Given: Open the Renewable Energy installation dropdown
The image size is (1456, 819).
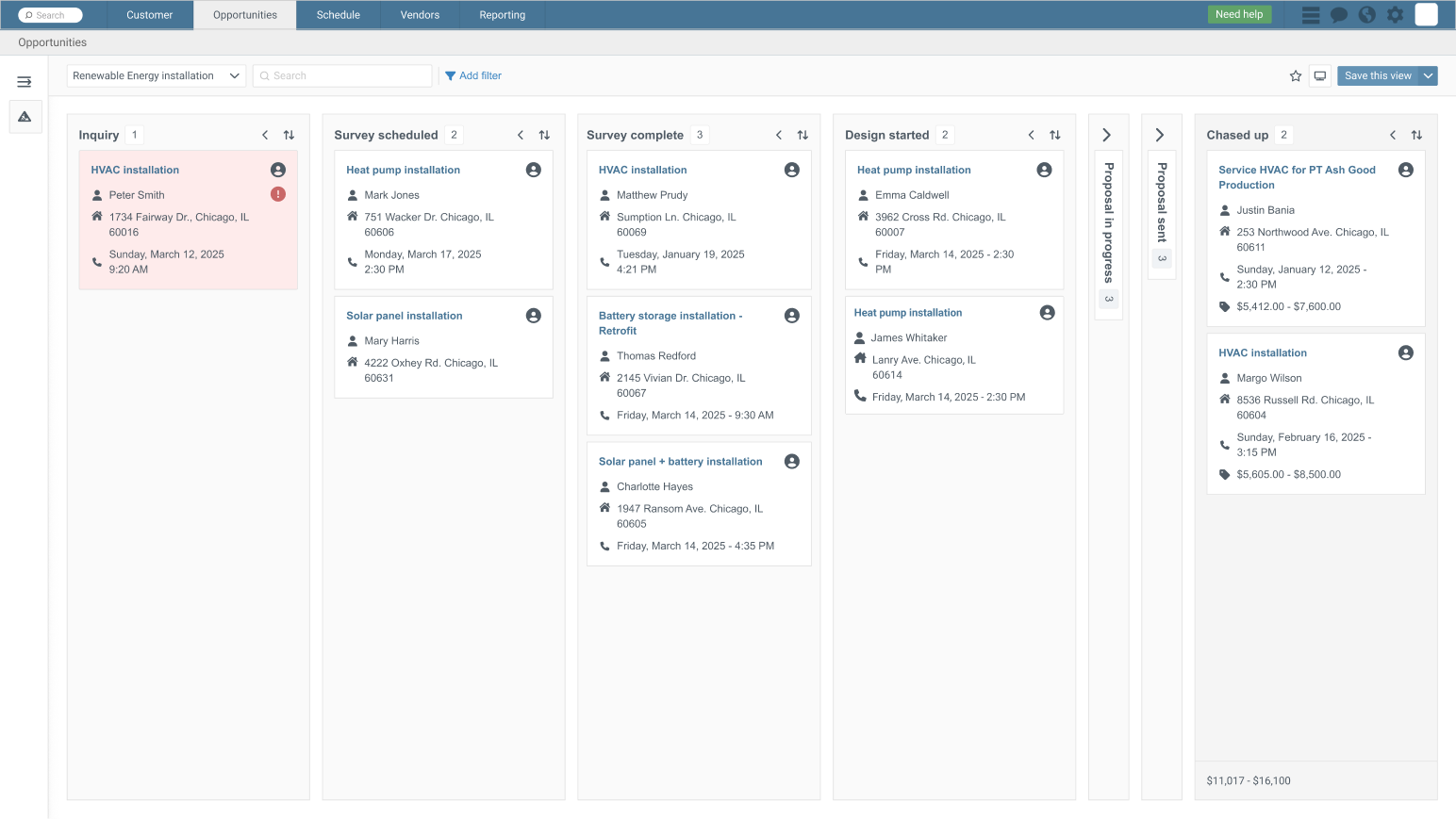Looking at the screenshot, I should pyautogui.click(x=156, y=76).
